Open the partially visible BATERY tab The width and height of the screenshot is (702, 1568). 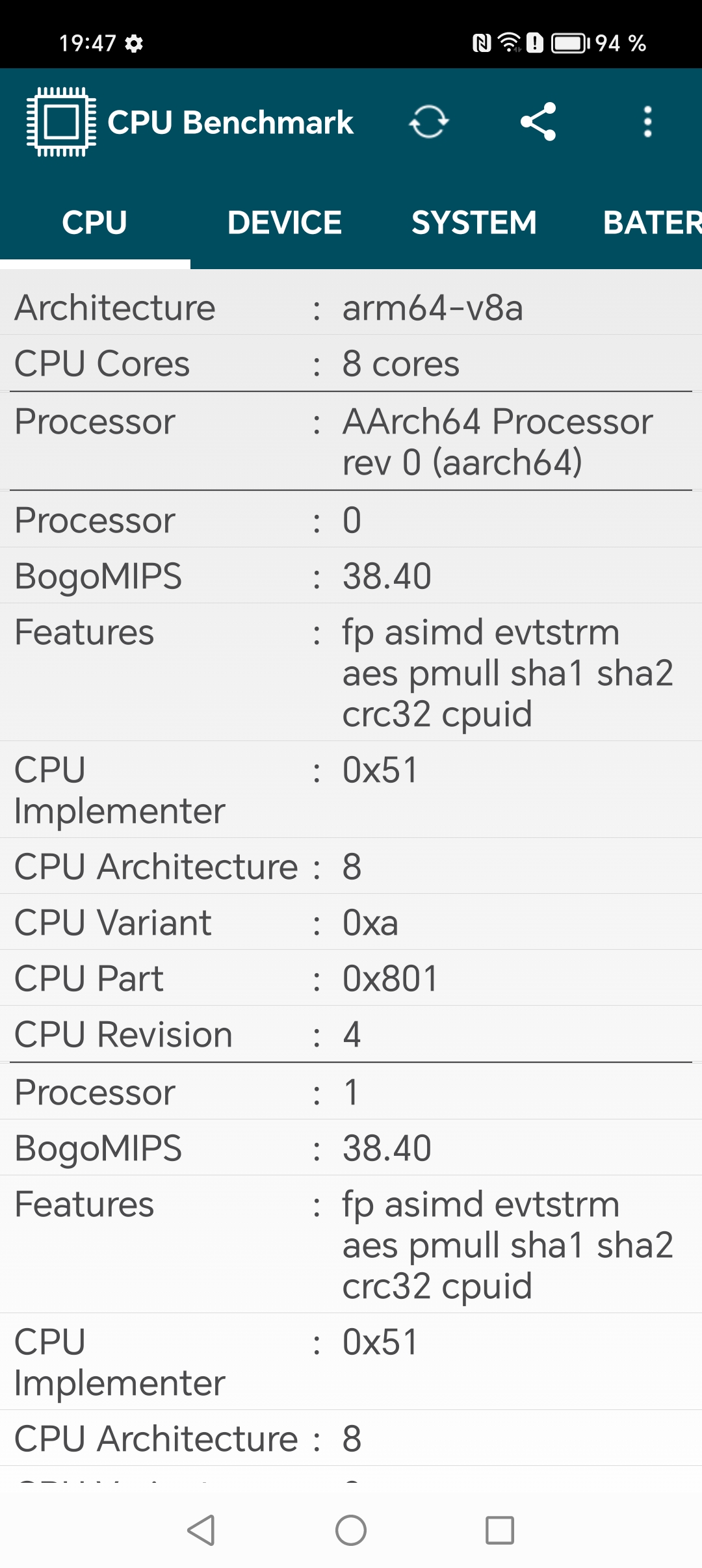coord(651,223)
